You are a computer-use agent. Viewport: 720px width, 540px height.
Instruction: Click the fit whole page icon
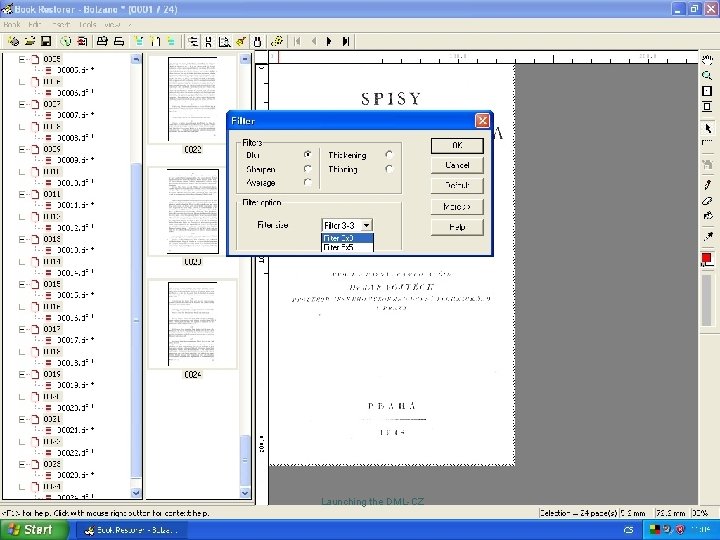(x=707, y=91)
